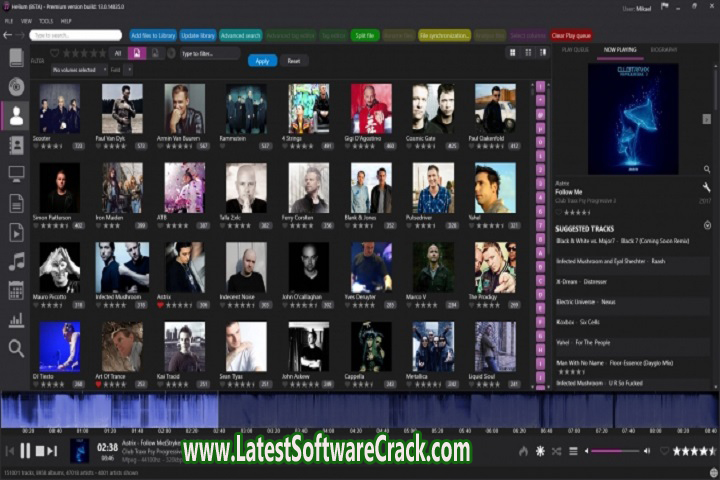Select the Rammstein artist thumbnail

[246, 109]
